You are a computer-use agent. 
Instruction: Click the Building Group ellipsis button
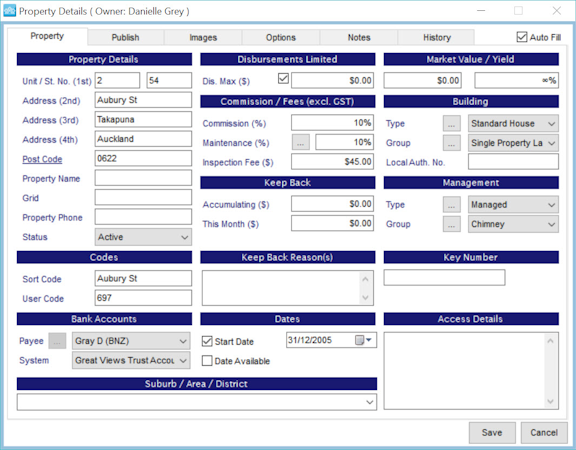(451, 143)
